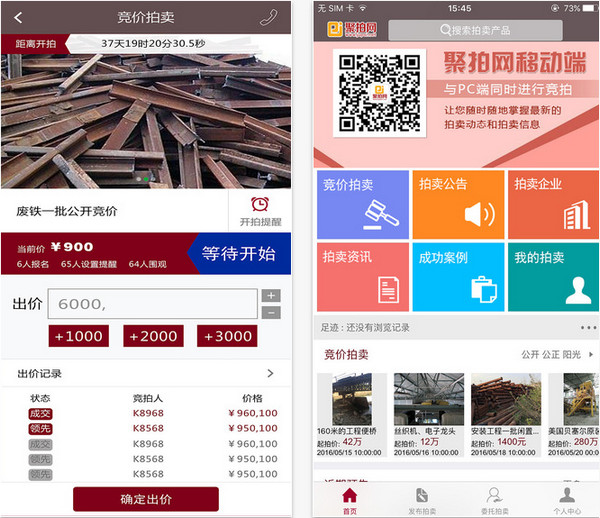Open the 拍卖企业 building tile
Viewport: 600px width, 518px height.
(553, 205)
